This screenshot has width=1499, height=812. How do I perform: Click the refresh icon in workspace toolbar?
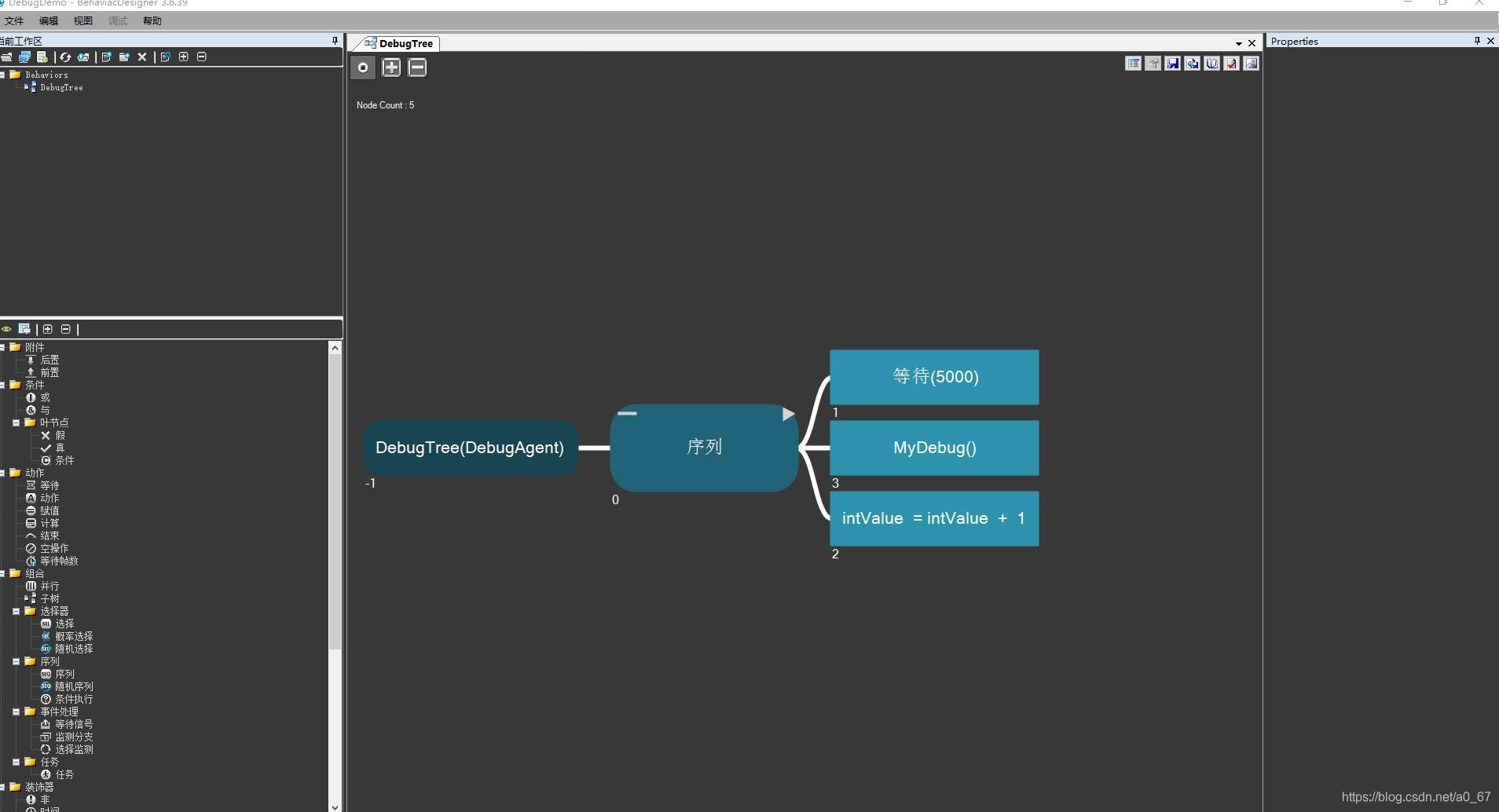click(64, 57)
